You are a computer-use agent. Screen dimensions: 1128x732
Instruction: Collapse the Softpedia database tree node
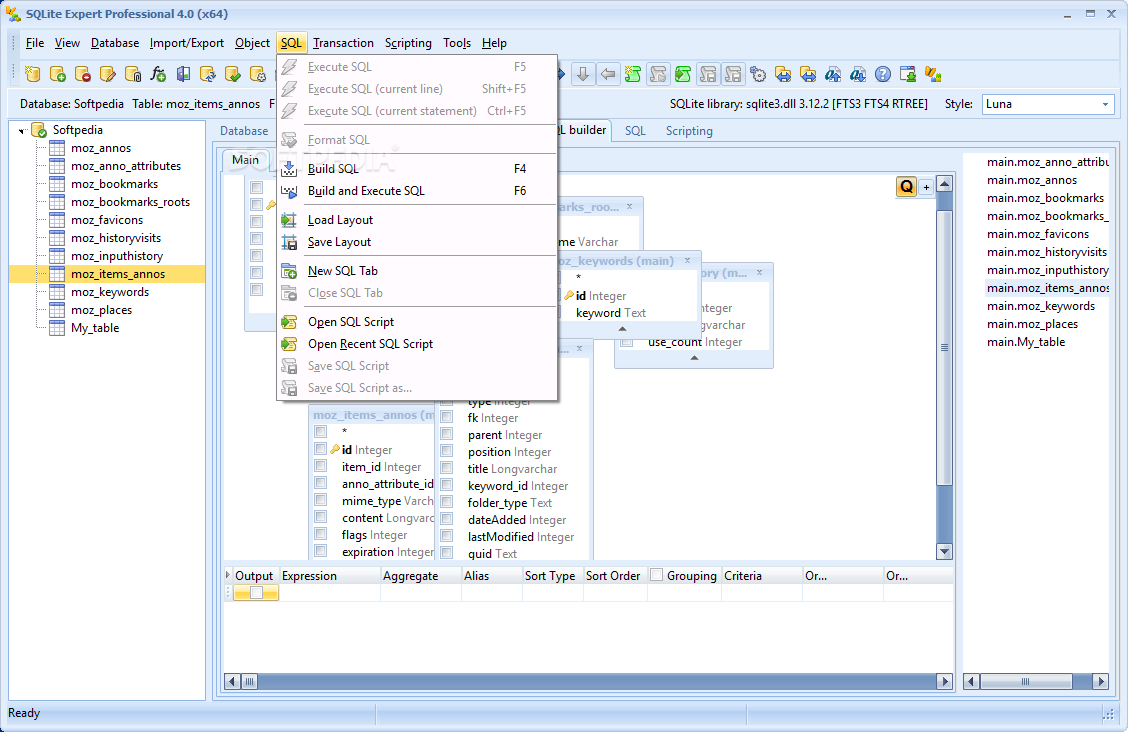point(22,130)
